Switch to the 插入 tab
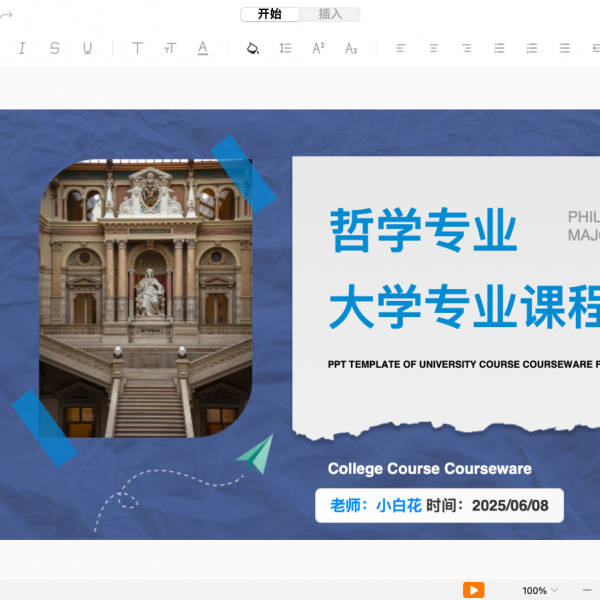This screenshot has width=600, height=600. pyautogui.click(x=330, y=14)
